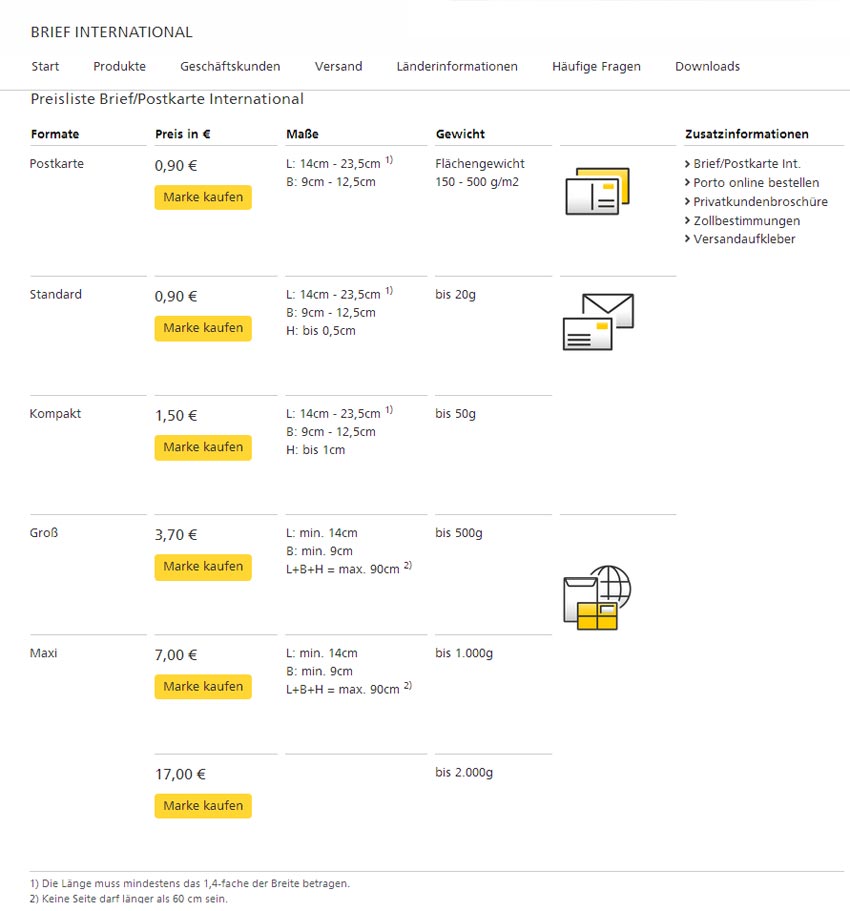
Task: Select the Standard format label
Action: click(x=56, y=295)
